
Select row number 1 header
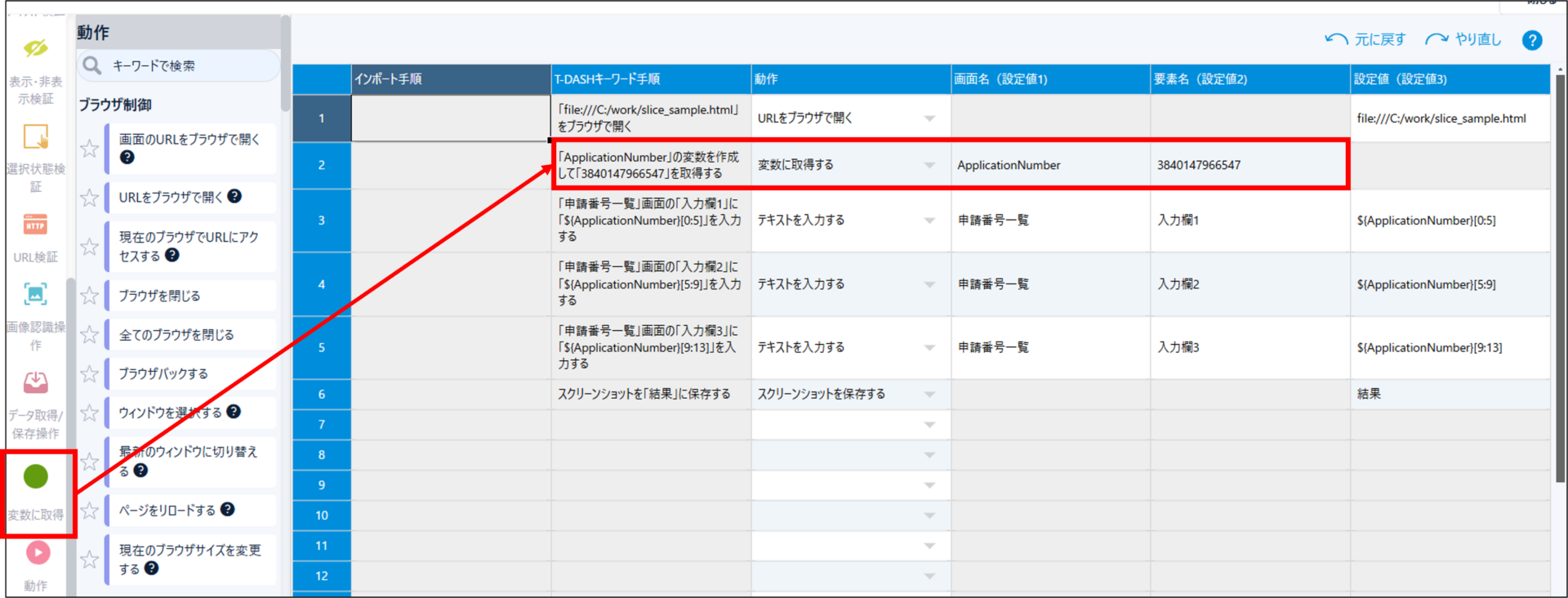(322, 118)
